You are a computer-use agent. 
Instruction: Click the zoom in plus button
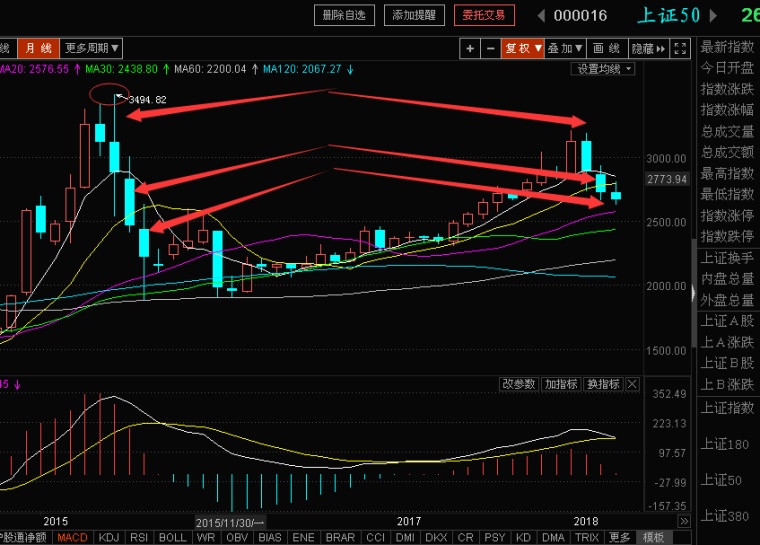471,48
